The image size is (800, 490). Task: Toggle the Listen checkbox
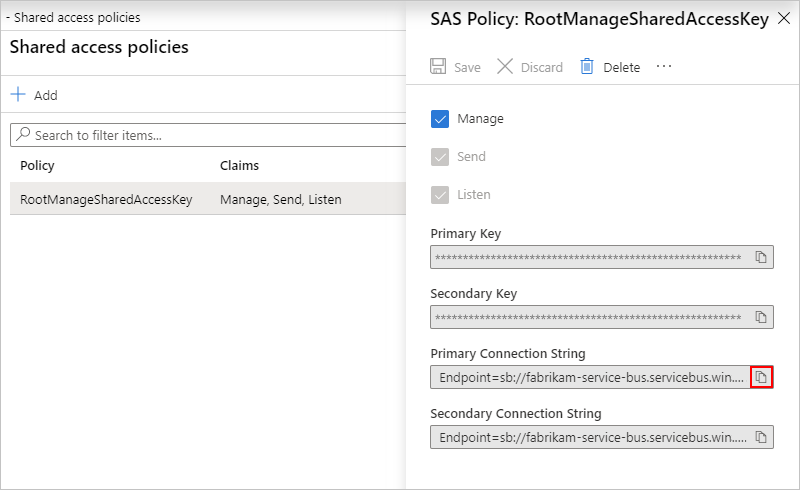point(440,195)
